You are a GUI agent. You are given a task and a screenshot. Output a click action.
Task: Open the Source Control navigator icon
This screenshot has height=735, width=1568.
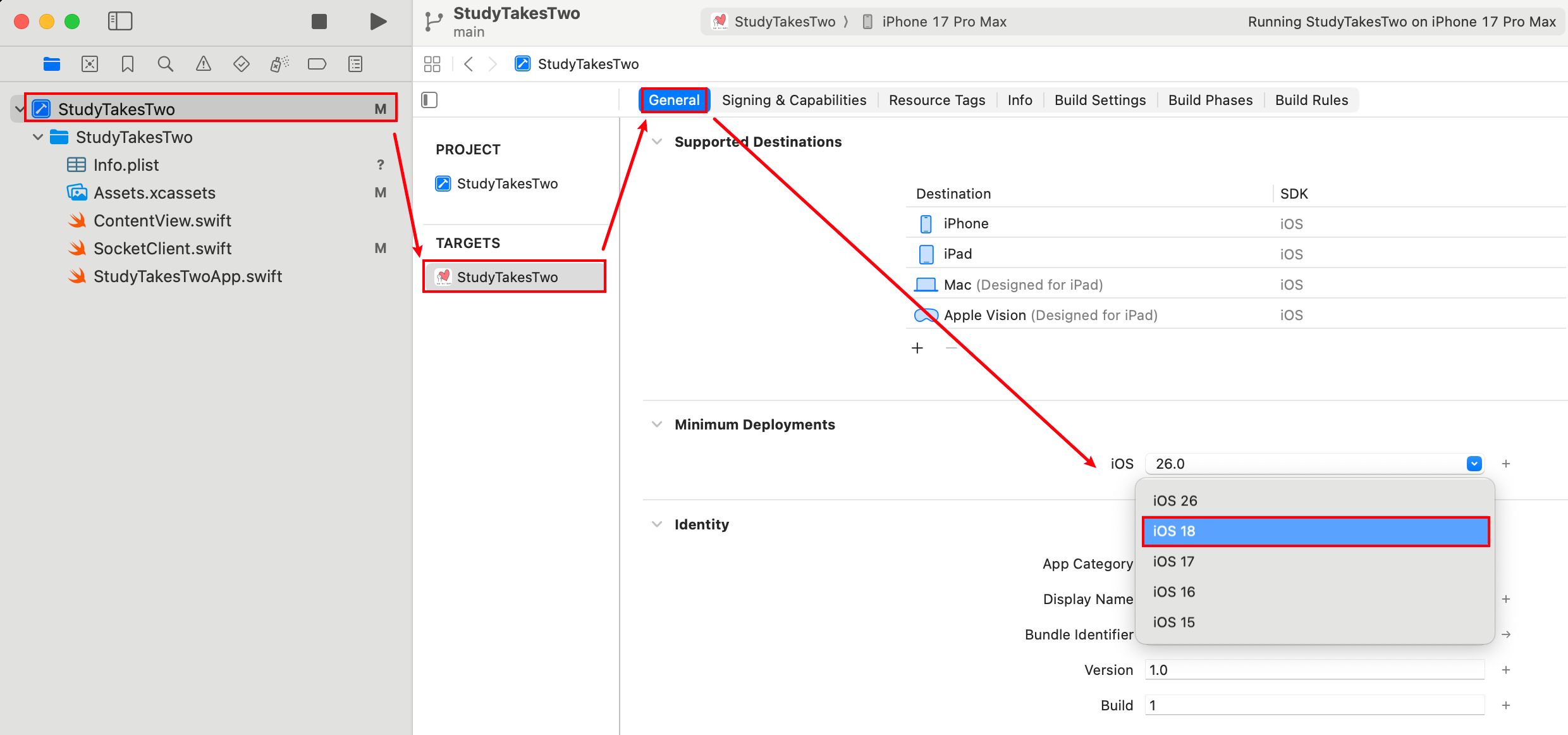point(90,64)
